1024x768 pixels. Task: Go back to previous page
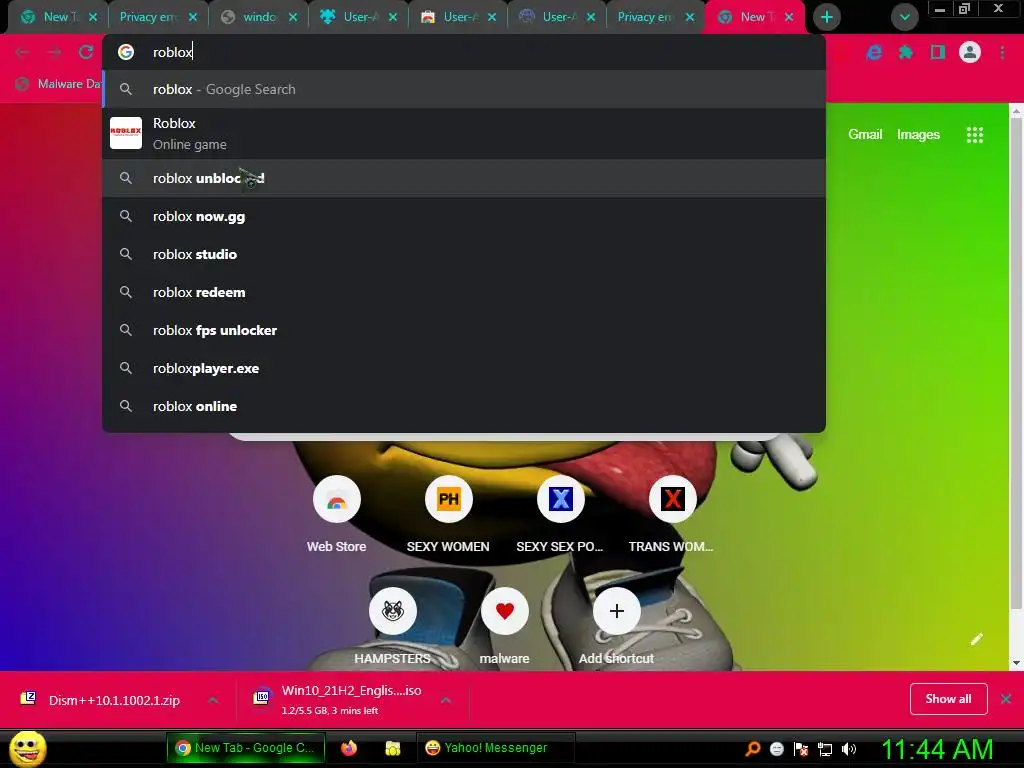tap(22, 52)
